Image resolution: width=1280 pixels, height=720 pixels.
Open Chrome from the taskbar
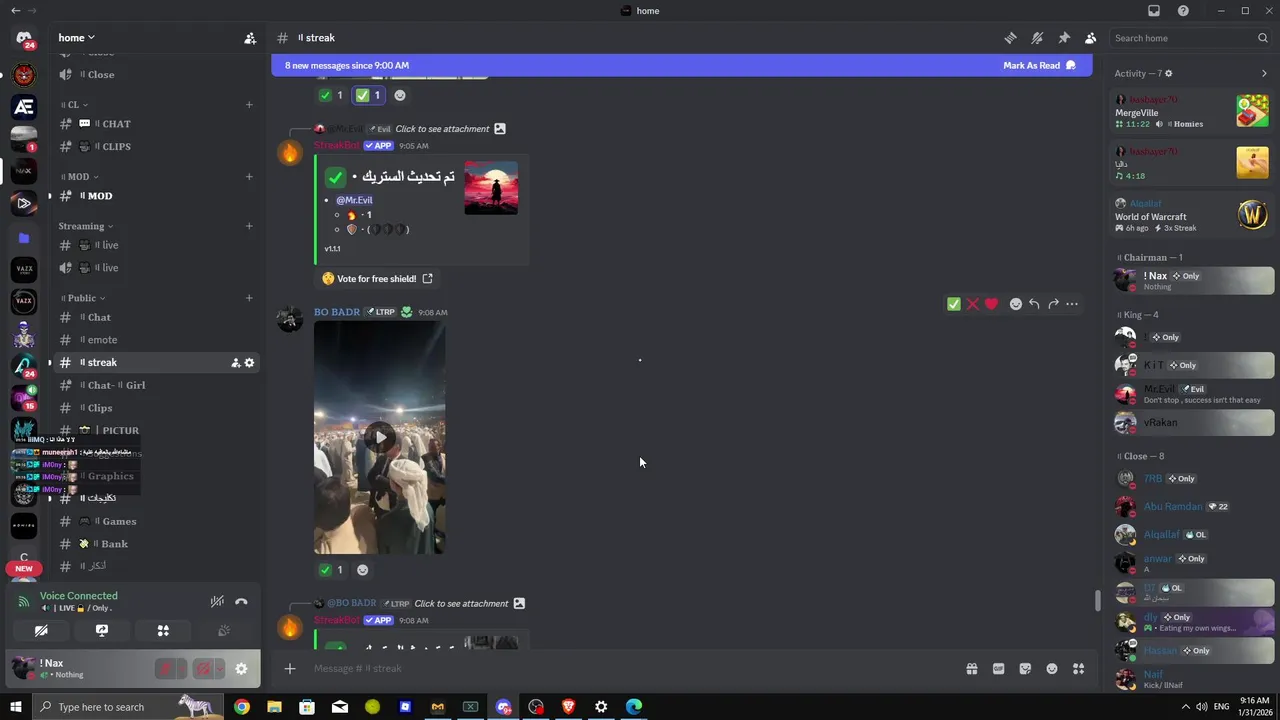[241, 707]
